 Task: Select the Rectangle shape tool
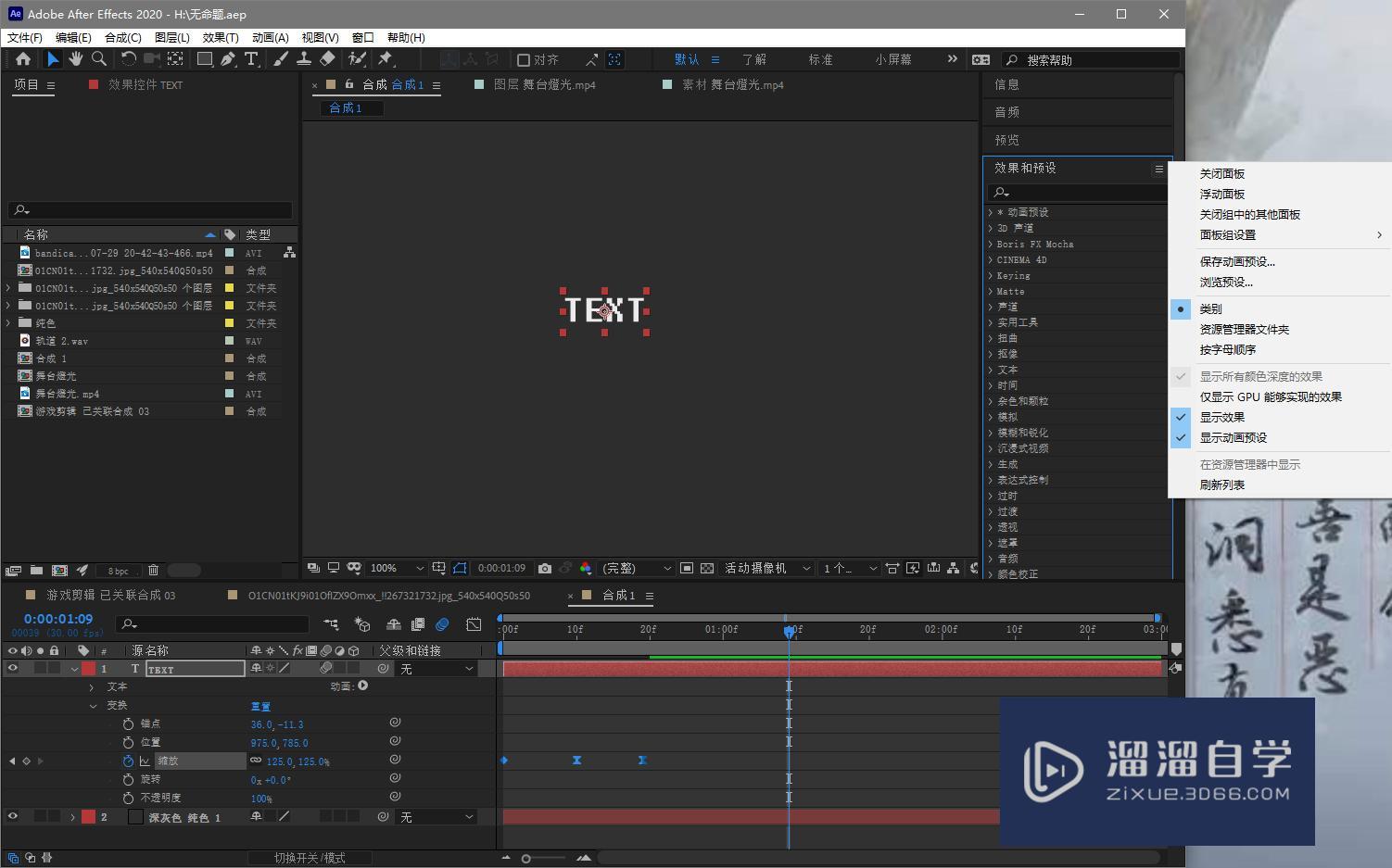204,59
